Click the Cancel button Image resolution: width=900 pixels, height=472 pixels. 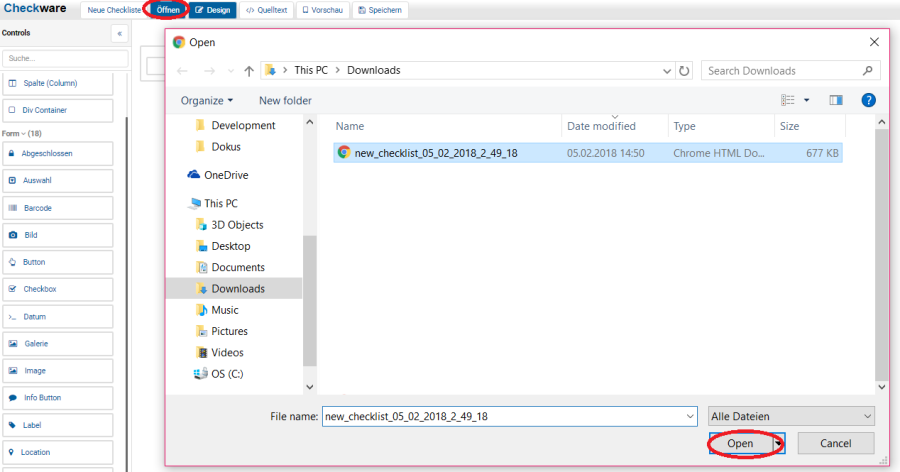pos(836,443)
